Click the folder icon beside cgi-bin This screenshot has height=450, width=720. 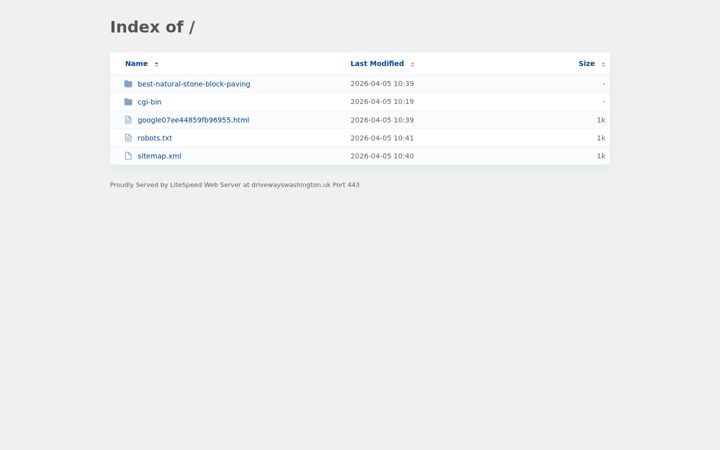click(128, 102)
